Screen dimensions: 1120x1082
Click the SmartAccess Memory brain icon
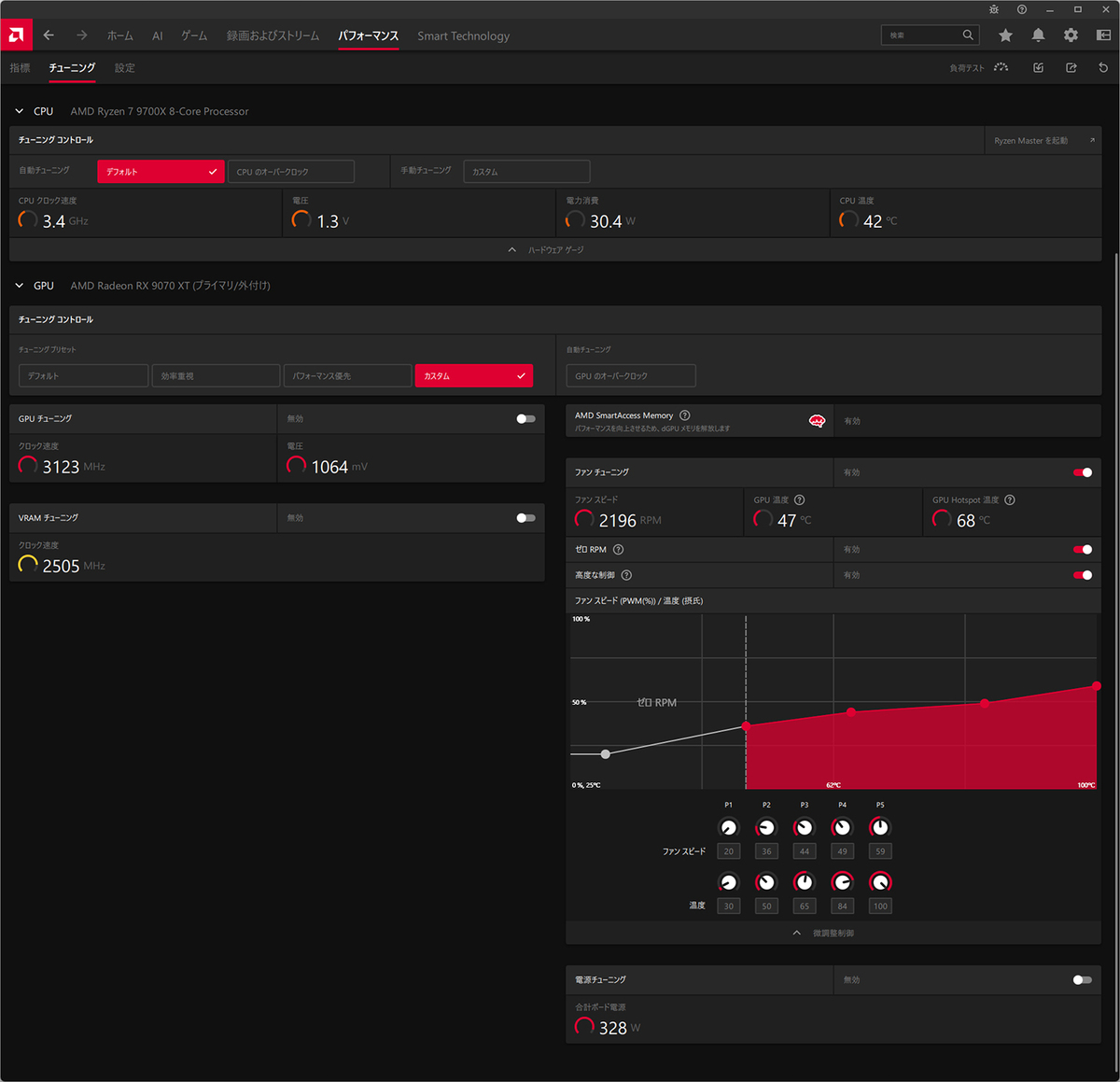pos(817,421)
